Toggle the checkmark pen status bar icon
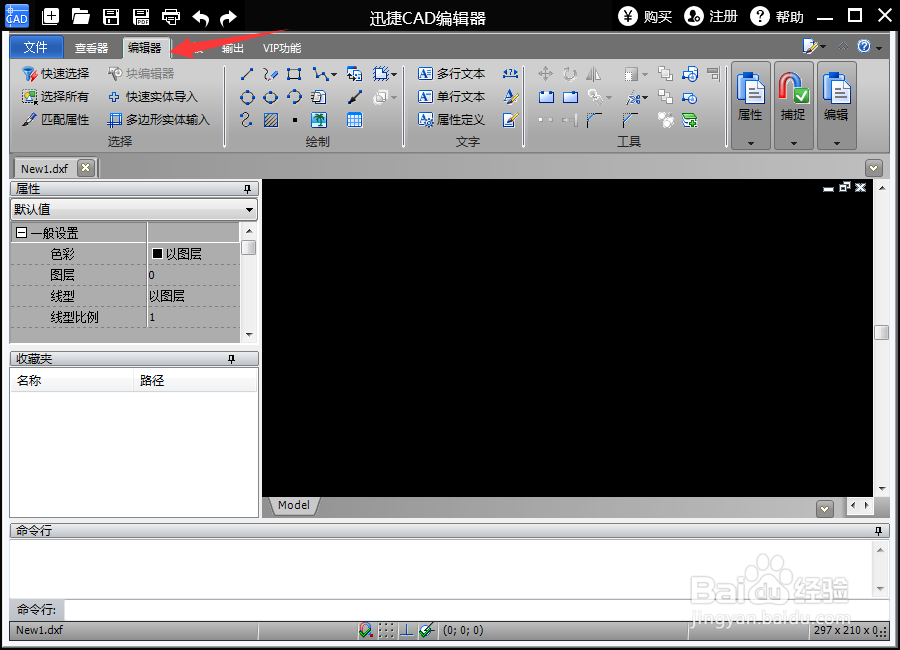 coord(426,630)
